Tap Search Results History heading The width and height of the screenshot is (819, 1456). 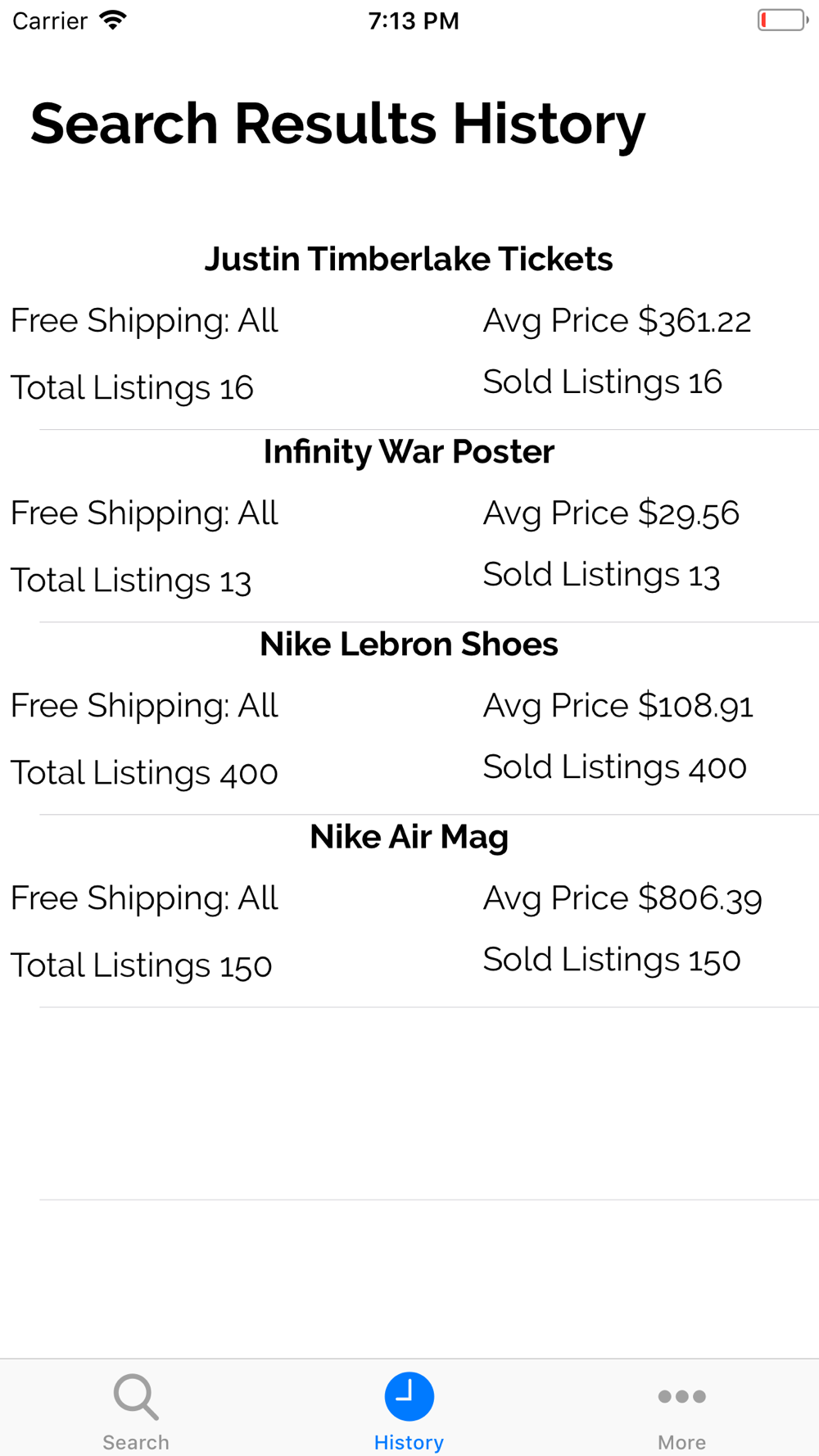[x=338, y=124]
